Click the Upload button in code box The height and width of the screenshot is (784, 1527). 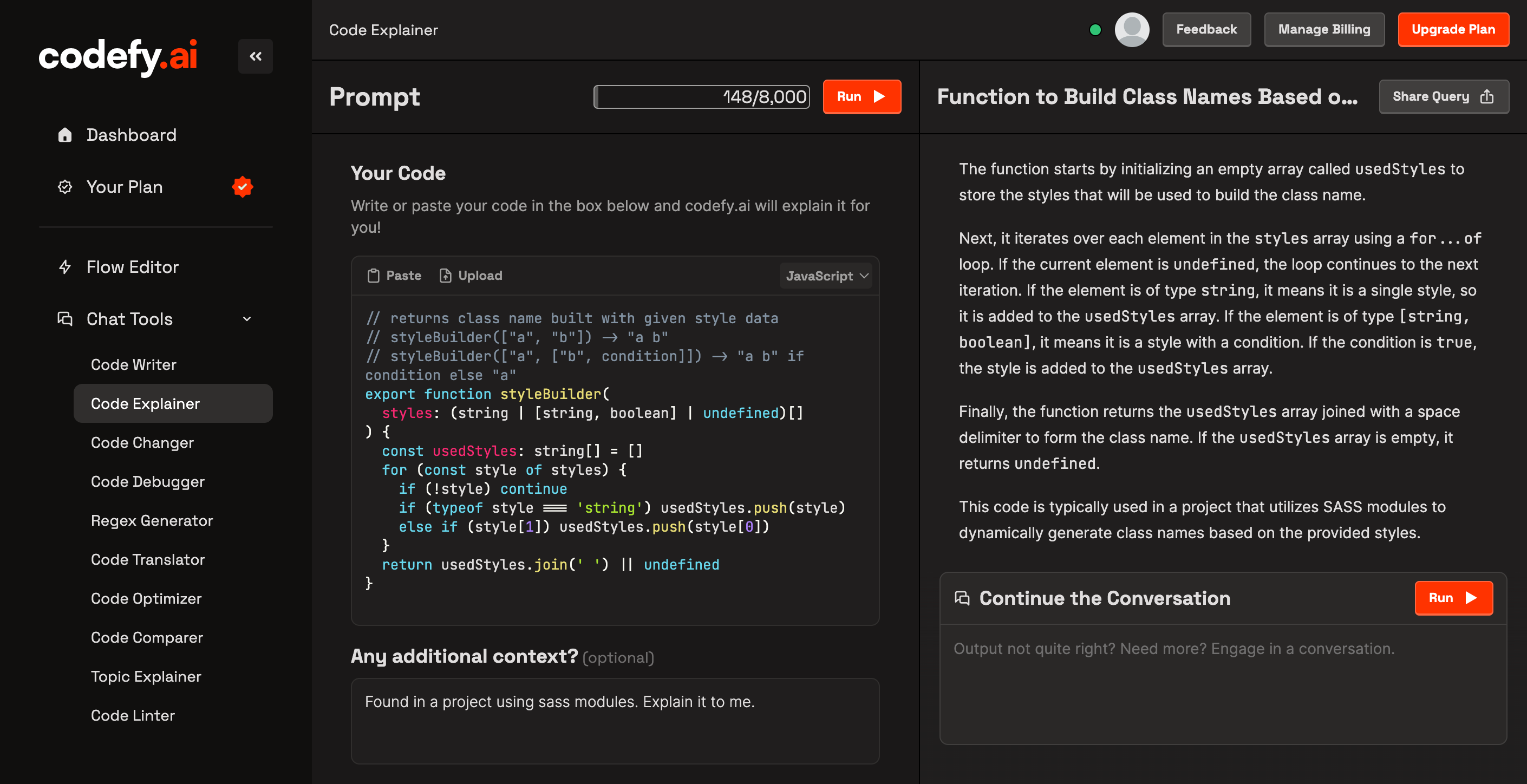471,276
